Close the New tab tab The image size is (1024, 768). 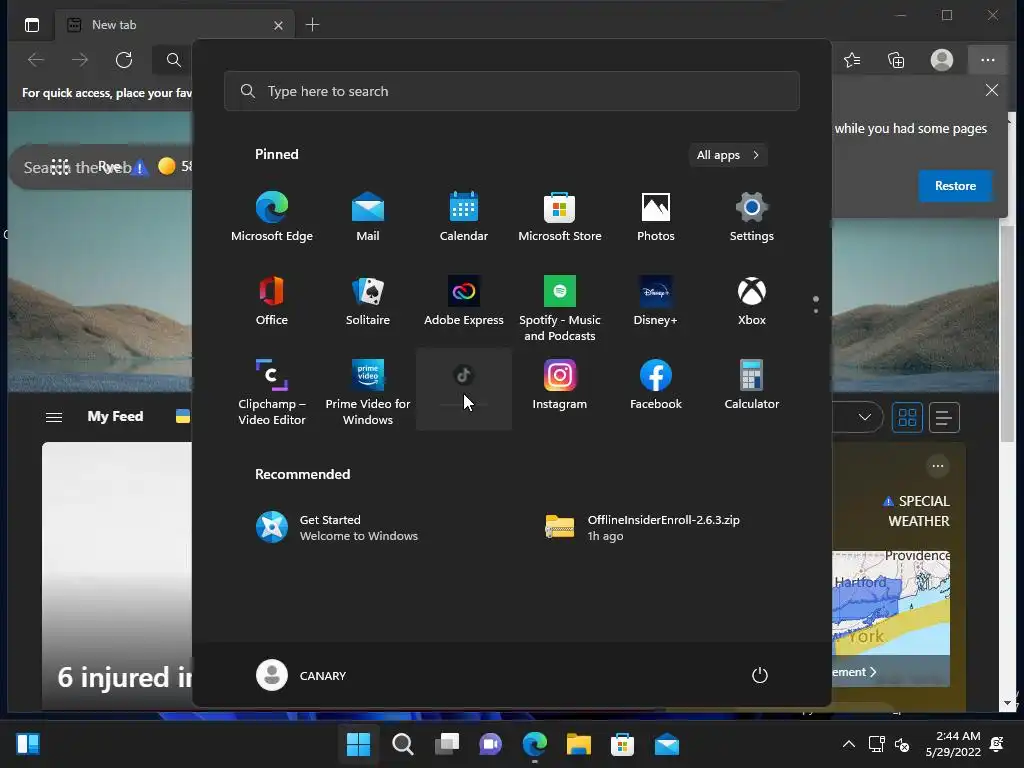point(278,25)
